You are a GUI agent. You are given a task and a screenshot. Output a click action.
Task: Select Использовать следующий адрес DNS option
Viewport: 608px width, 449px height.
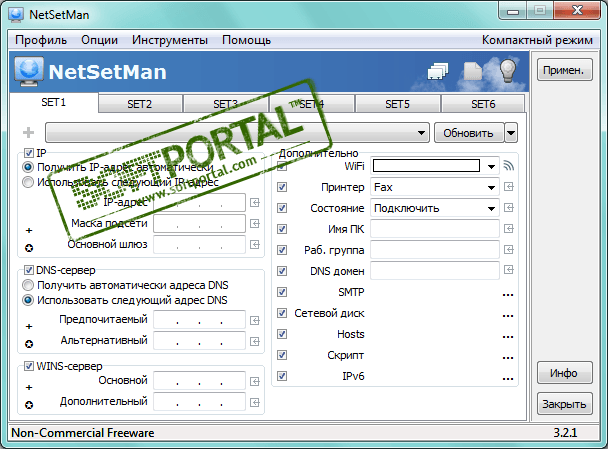pyautogui.click(x=28, y=300)
